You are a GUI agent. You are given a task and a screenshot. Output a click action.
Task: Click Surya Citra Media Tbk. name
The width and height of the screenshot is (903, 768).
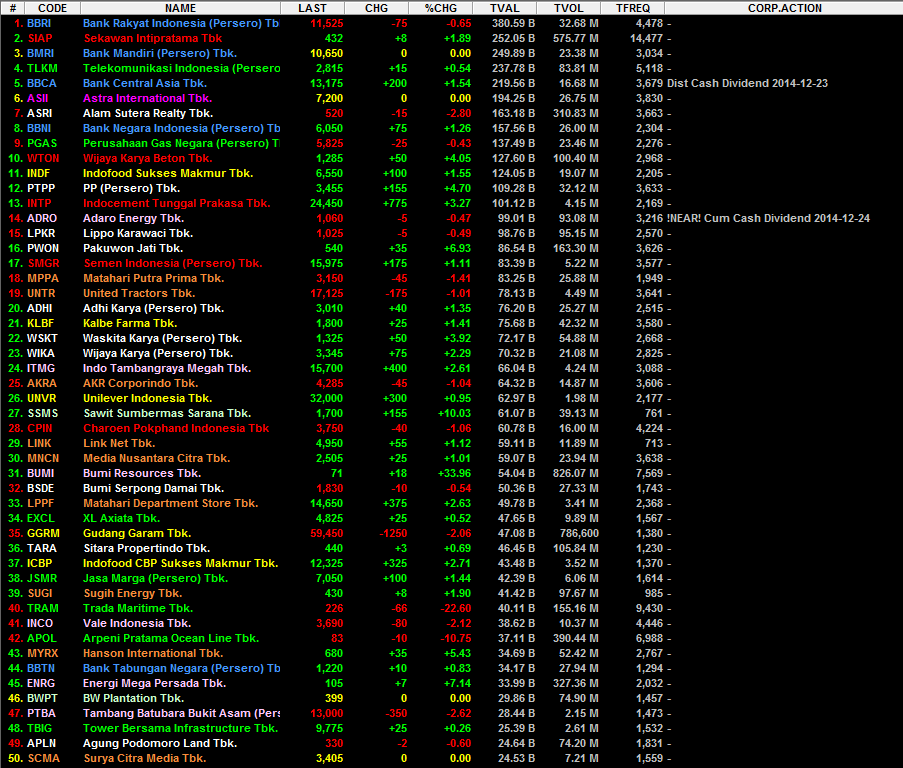(x=145, y=758)
